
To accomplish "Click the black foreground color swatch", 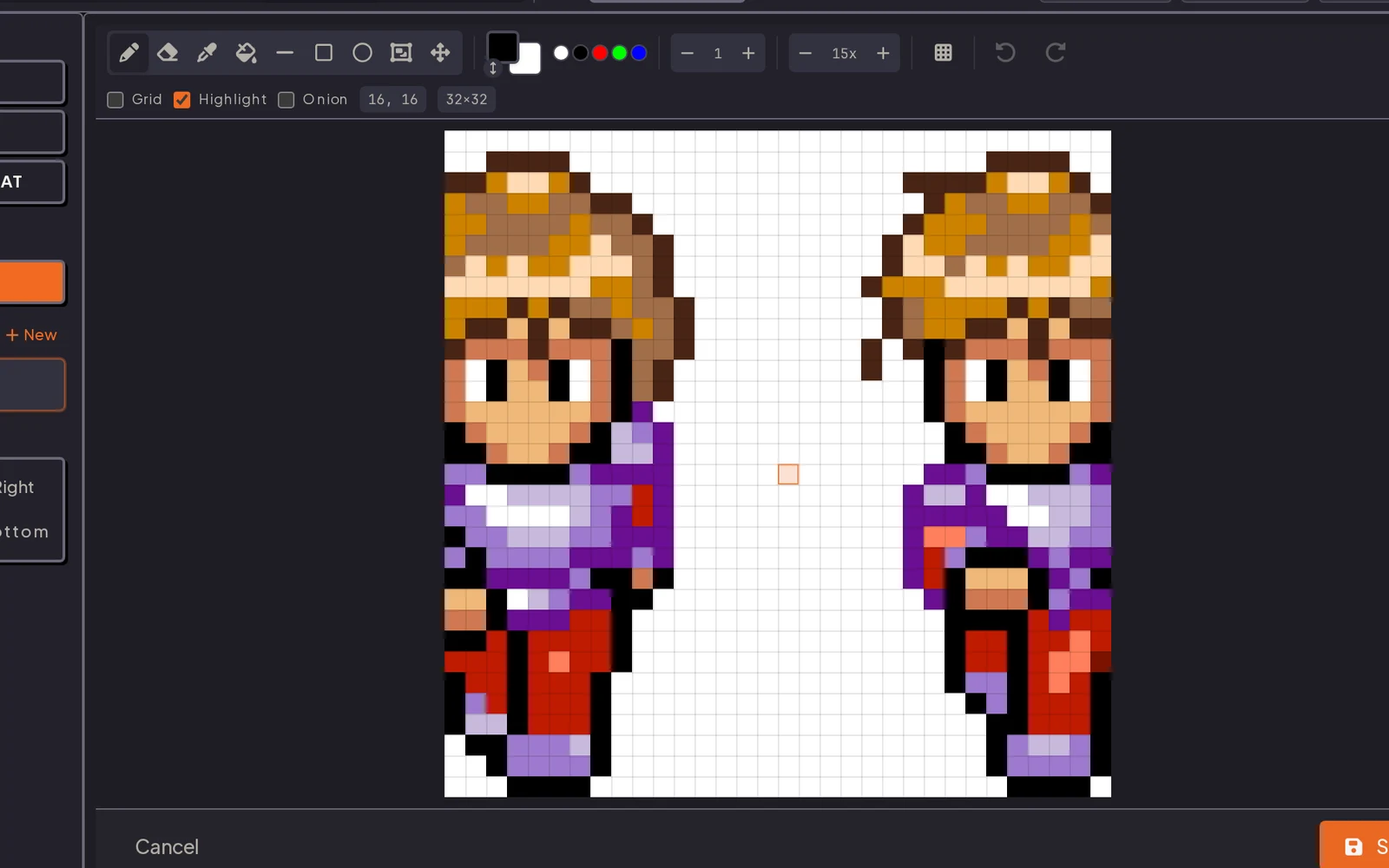I will [x=503, y=47].
